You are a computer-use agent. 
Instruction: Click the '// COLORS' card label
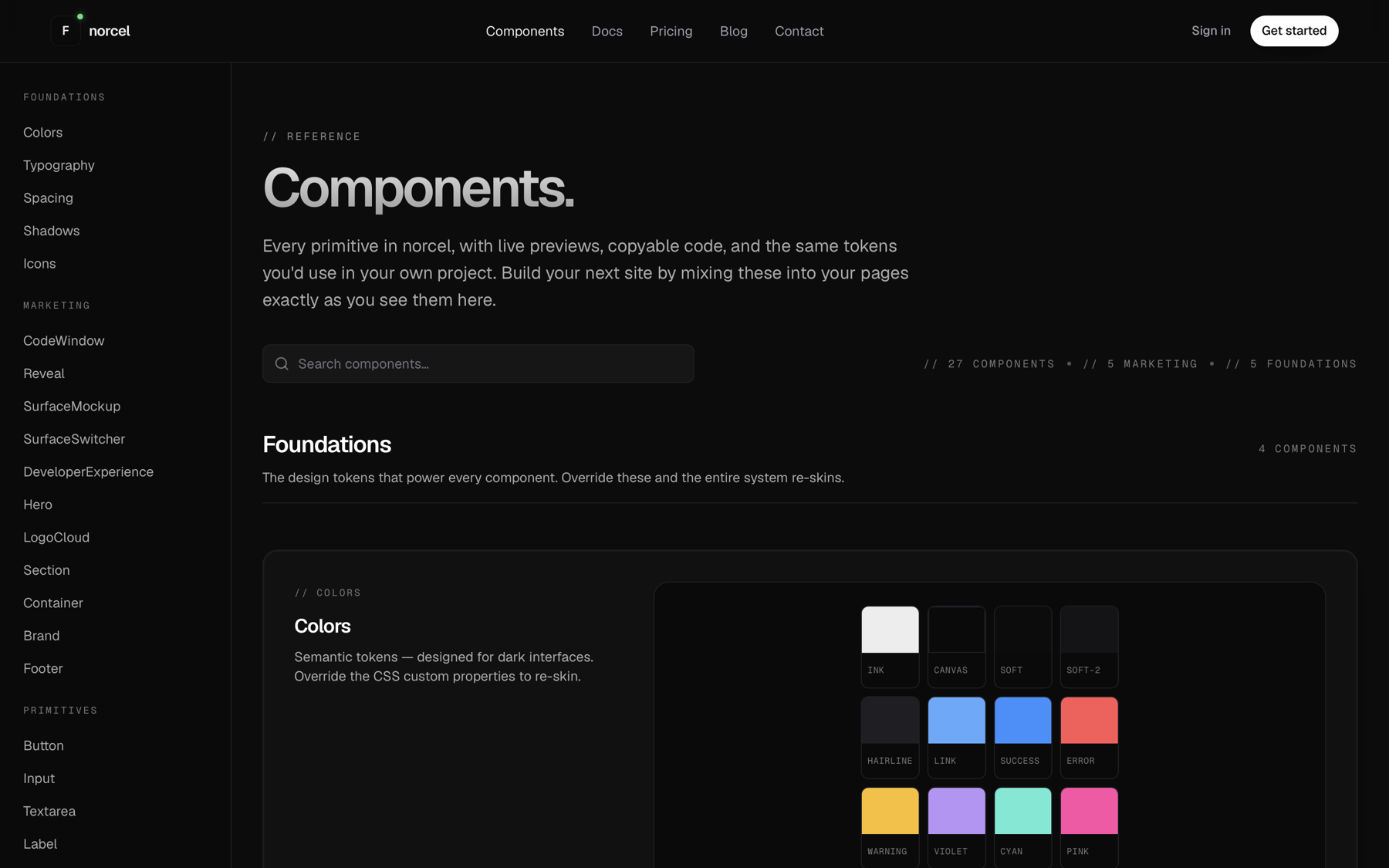[327, 593]
